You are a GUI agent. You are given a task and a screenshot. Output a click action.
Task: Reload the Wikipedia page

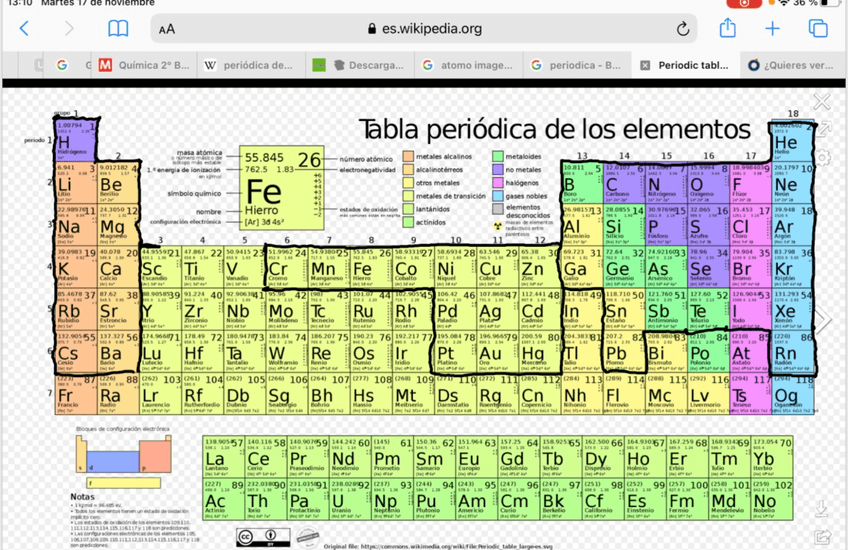[683, 29]
